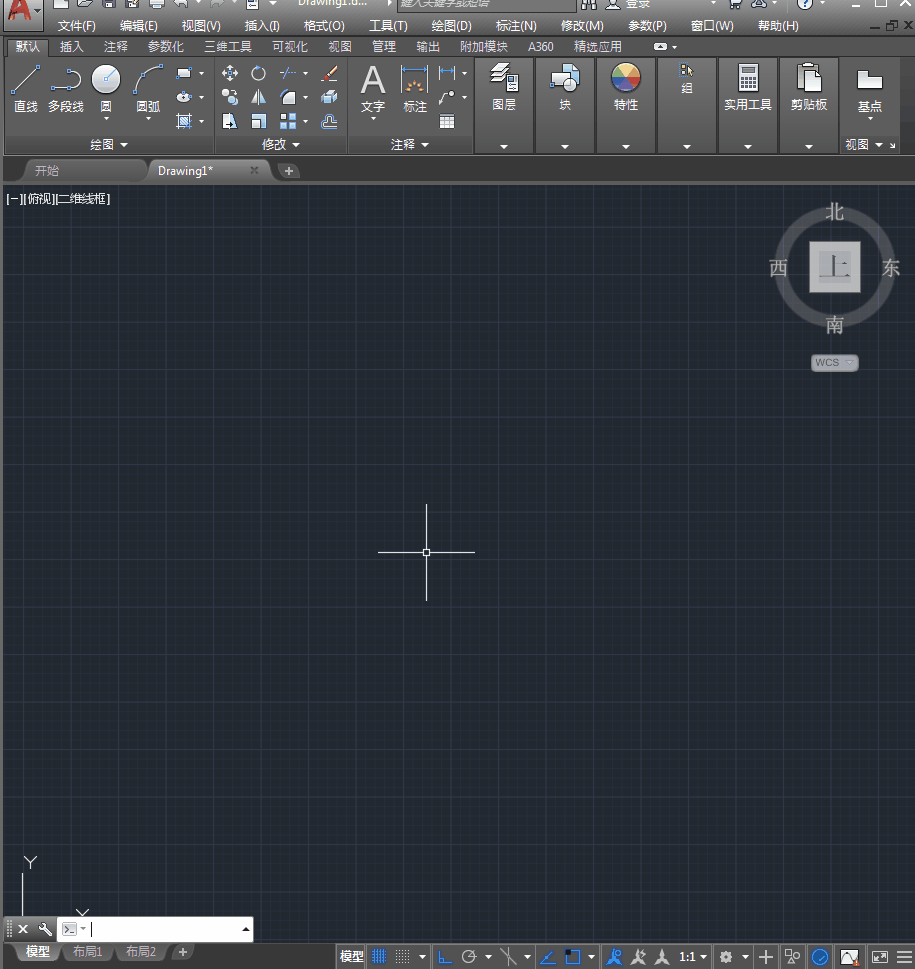Expand the 绘图 (Draw) panel
The image size is (915, 969).
click(x=109, y=145)
